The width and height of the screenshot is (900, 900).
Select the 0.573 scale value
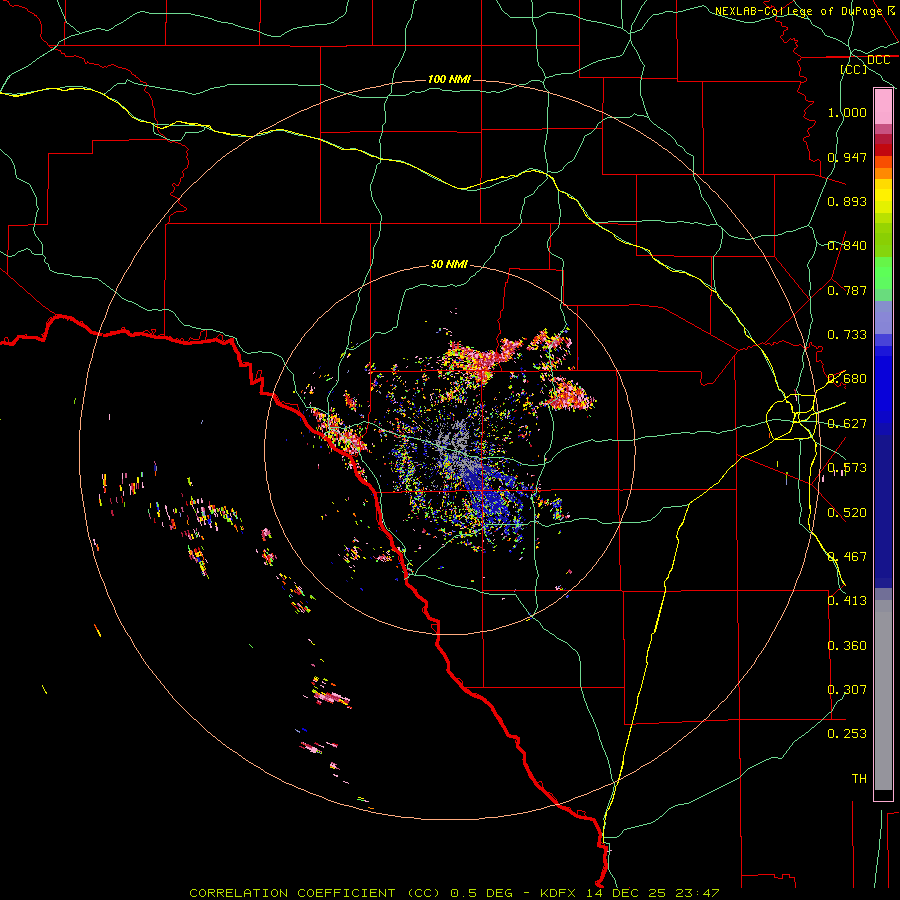847,468
